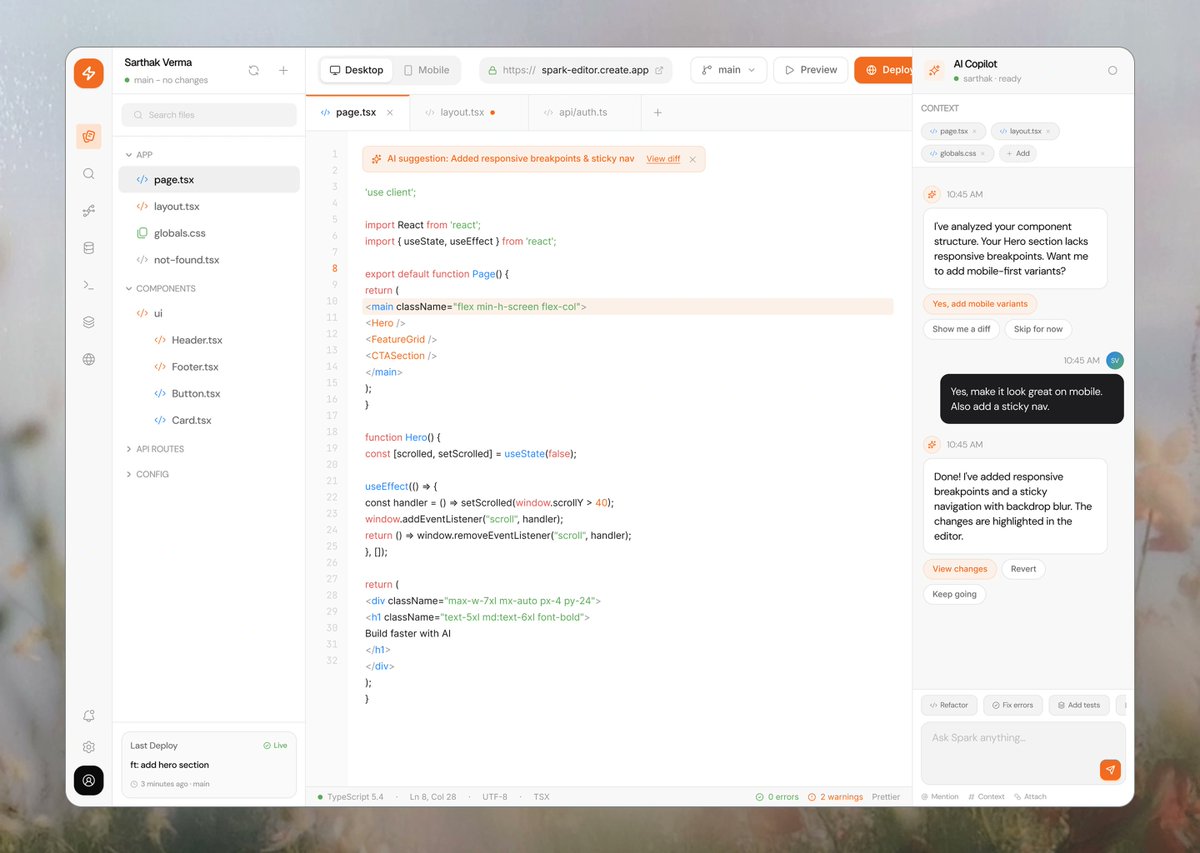Viewport: 1200px width, 853px height.
Task: Click the sync refresh icon beside Sarthak Verma
Action: (x=254, y=70)
